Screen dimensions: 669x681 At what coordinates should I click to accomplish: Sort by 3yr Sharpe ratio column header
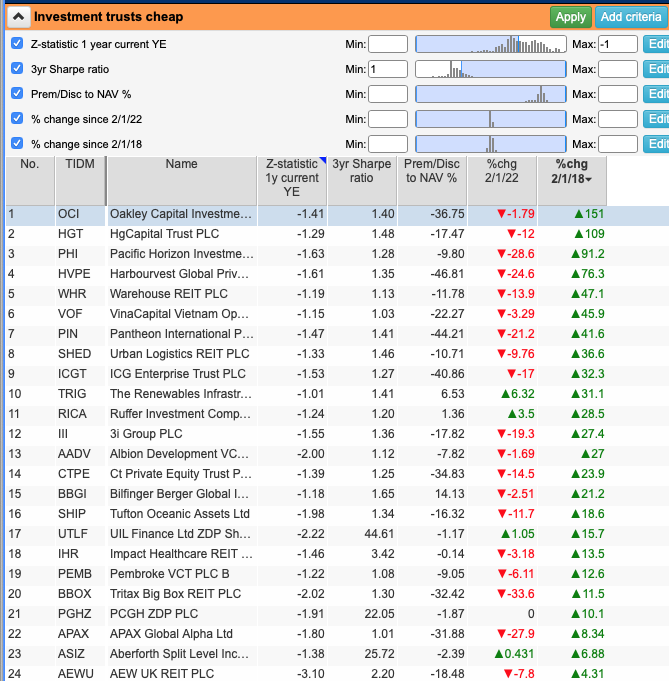pos(362,181)
